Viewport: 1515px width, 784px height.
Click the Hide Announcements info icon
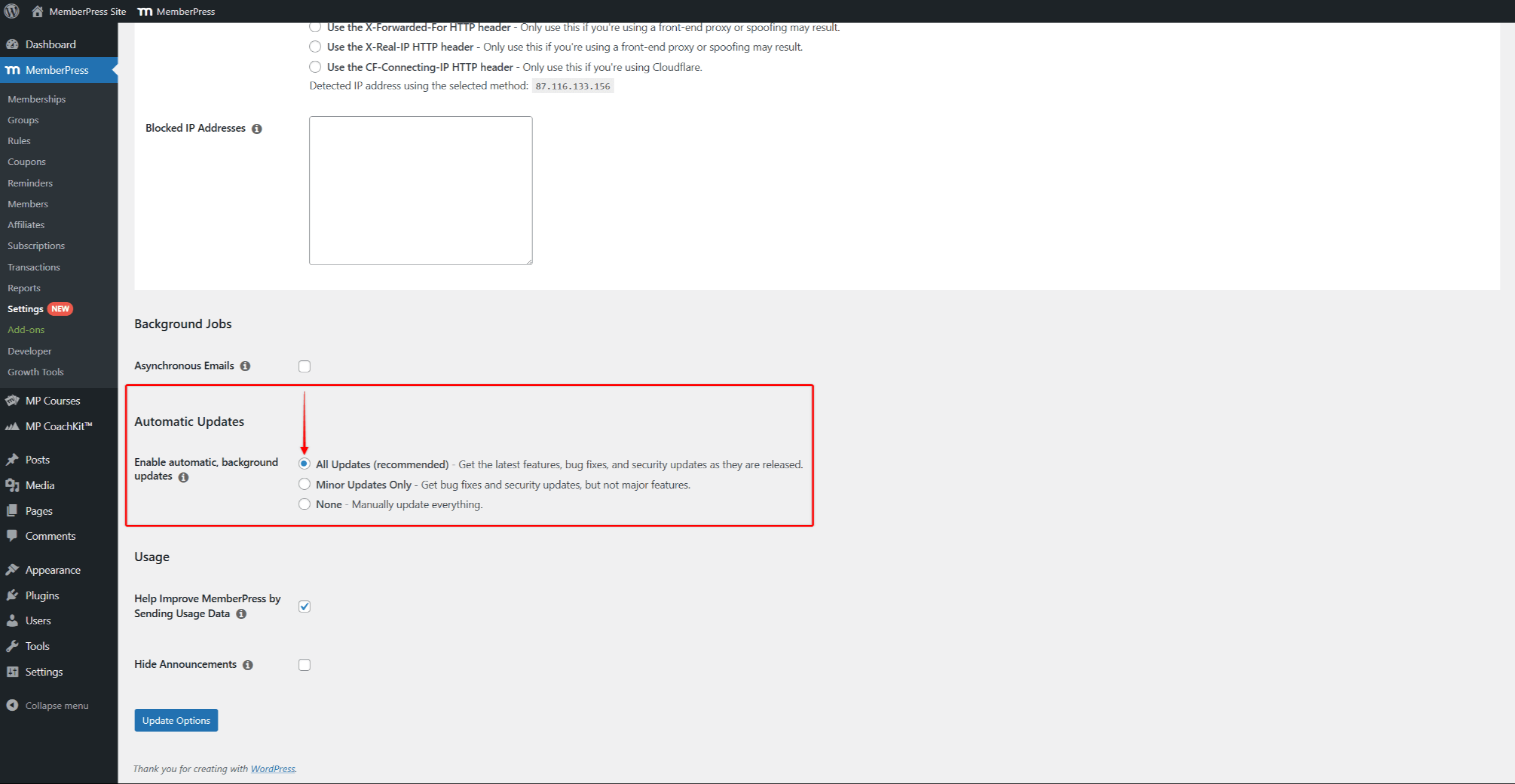coord(248,665)
